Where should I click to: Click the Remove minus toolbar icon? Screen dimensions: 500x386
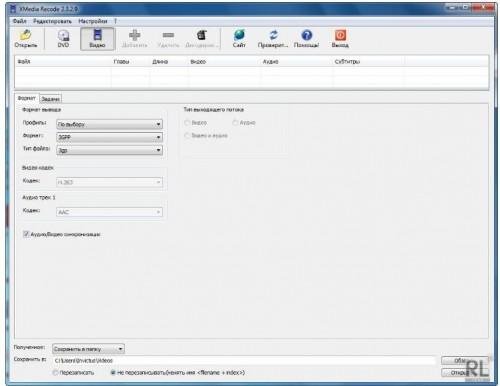pyautogui.click(x=168, y=39)
